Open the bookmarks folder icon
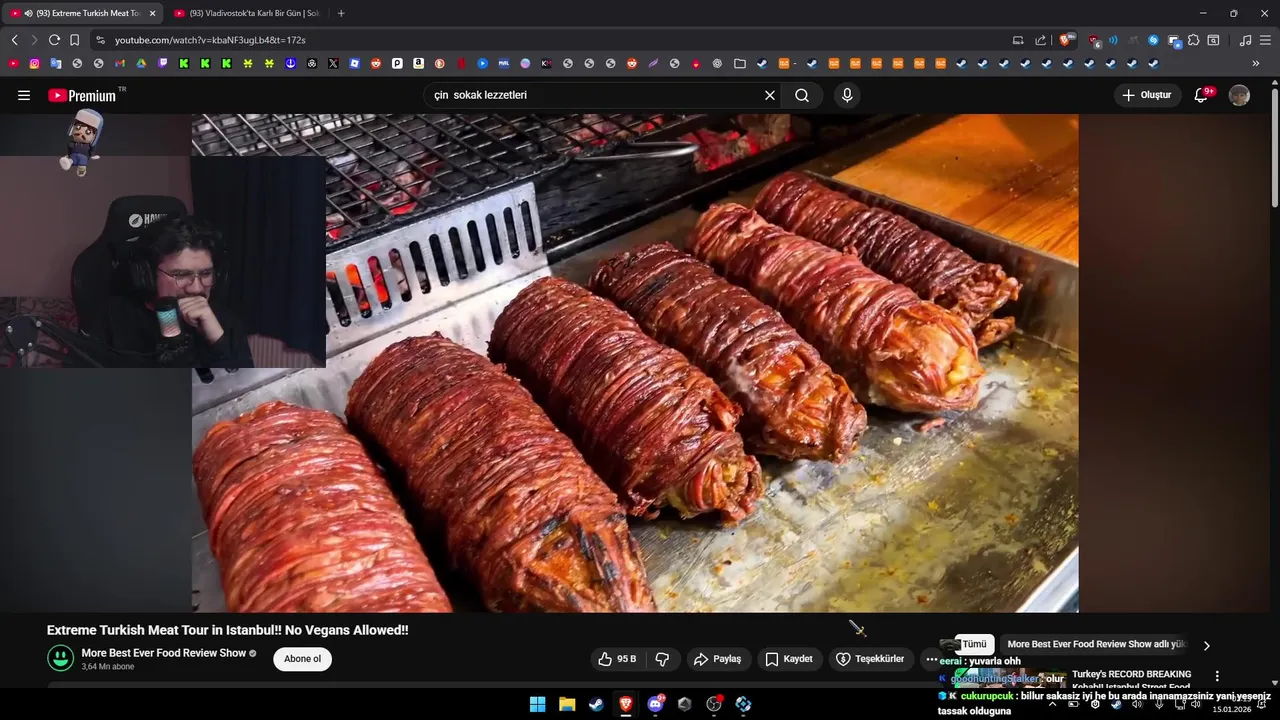Viewport: 1280px width, 720px height. coord(740,63)
